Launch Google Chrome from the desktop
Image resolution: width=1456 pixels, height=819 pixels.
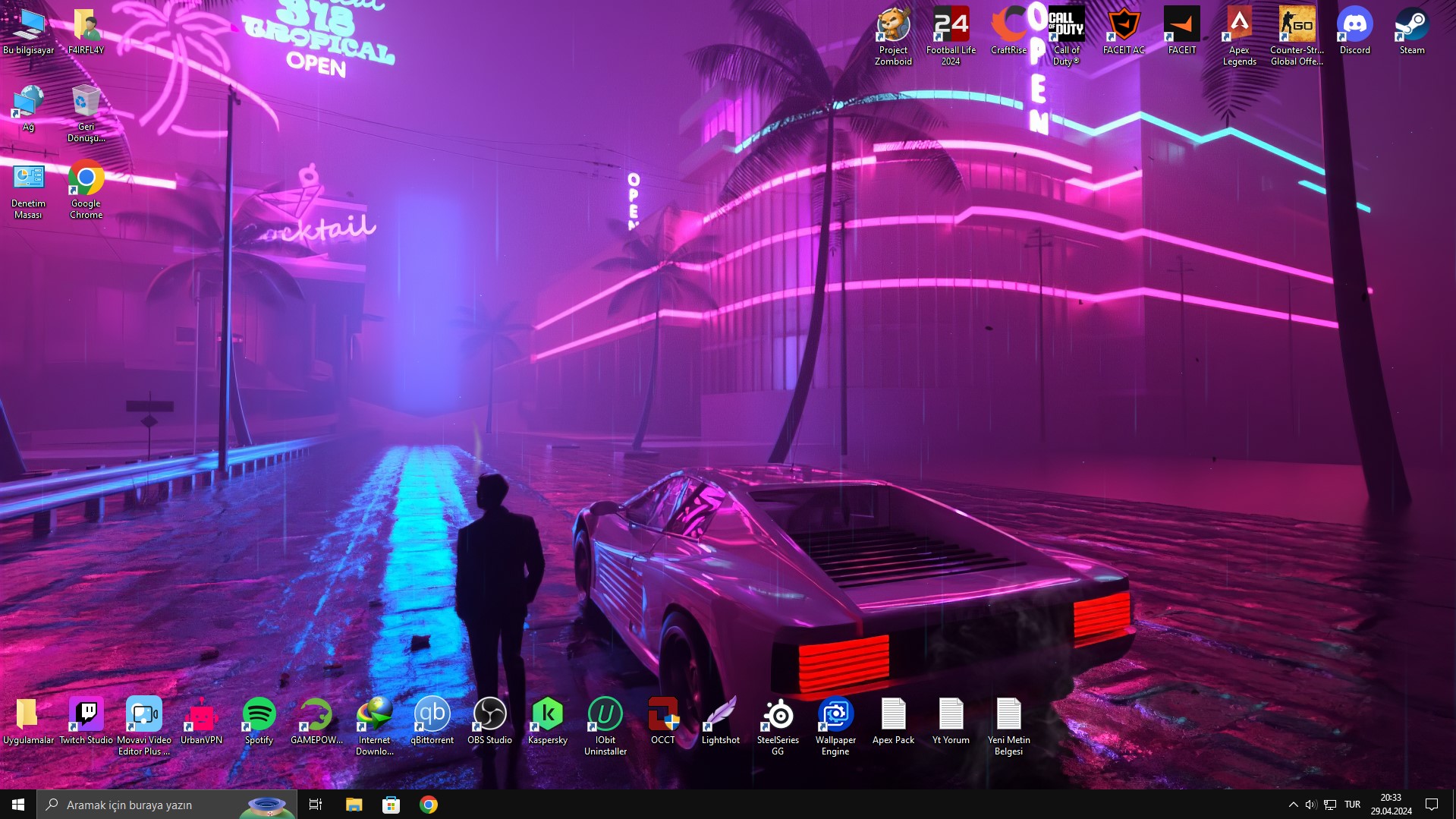click(x=86, y=191)
